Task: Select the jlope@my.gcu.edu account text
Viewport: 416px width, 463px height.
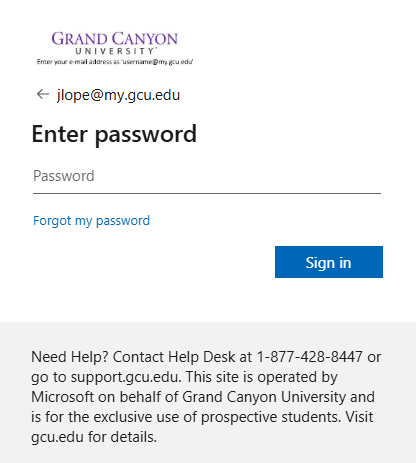Action: coord(118,95)
